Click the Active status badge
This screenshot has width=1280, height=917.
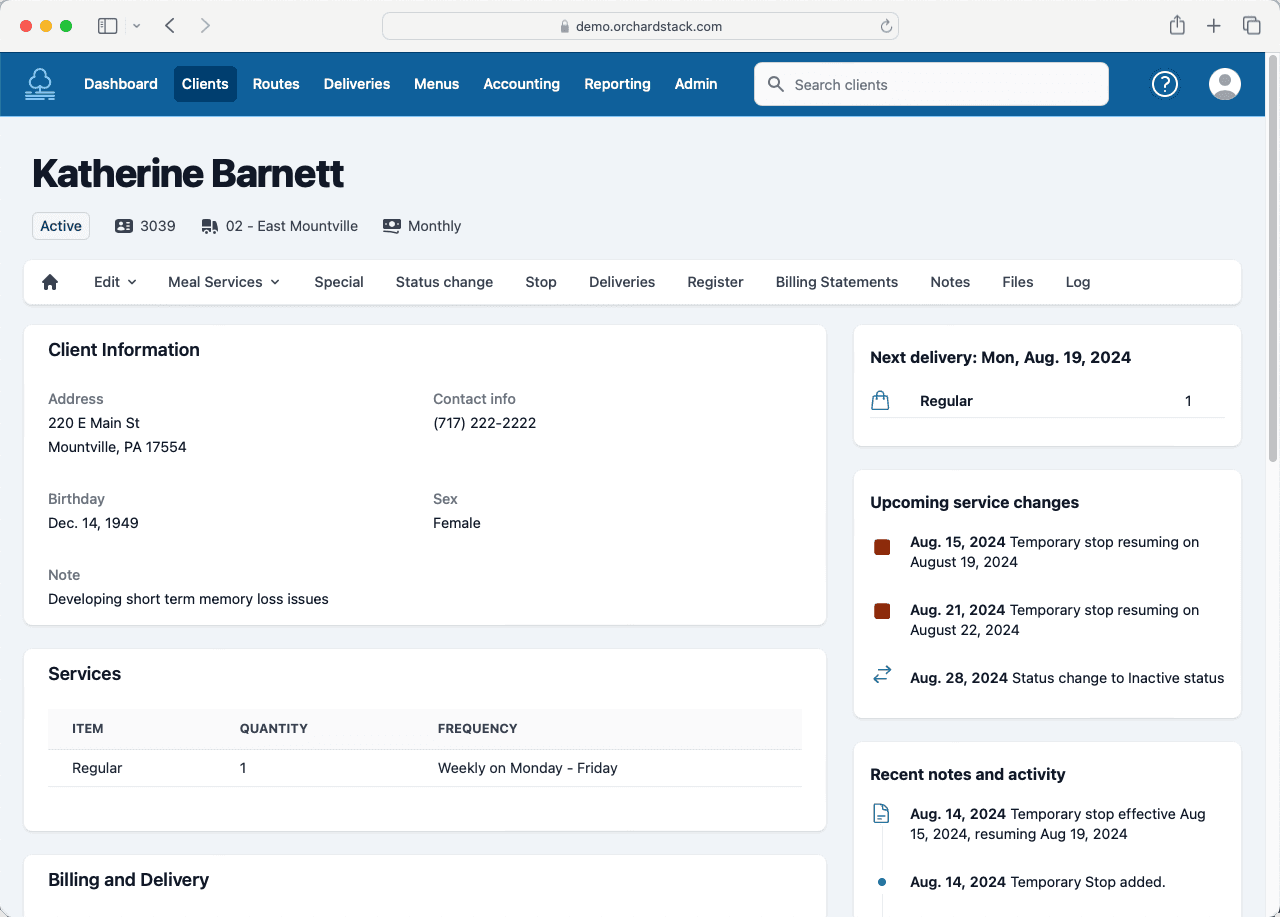[61, 226]
